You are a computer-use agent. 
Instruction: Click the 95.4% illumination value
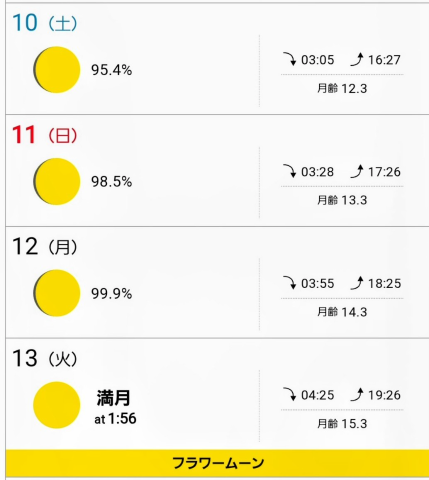point(112,70)
